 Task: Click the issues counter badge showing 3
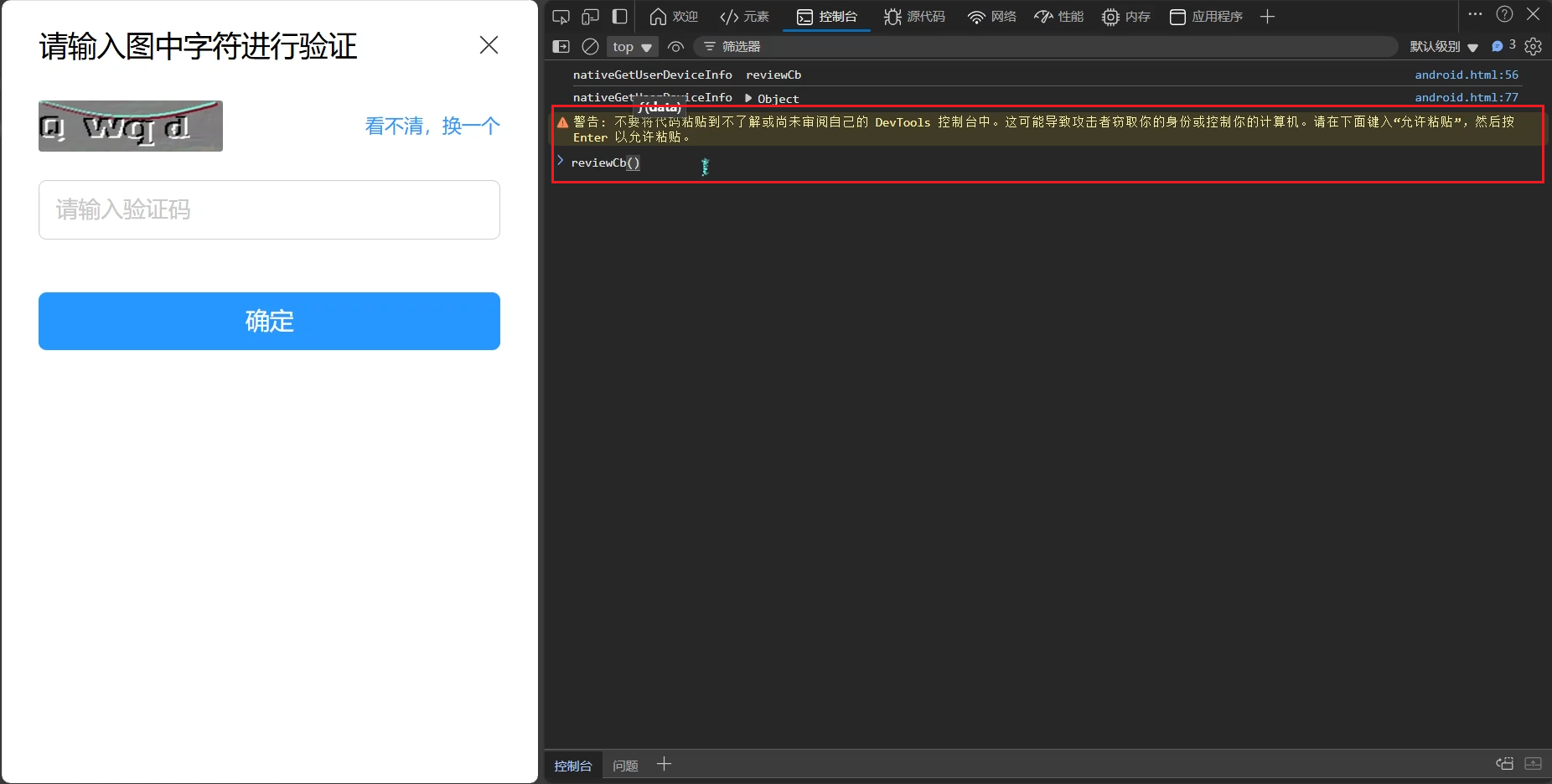(x=1503, y=46)
